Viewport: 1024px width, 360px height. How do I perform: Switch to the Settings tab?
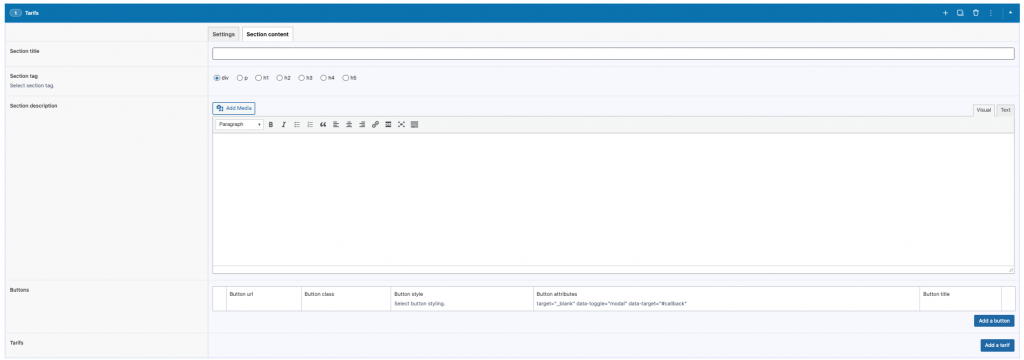pos(223,34)
